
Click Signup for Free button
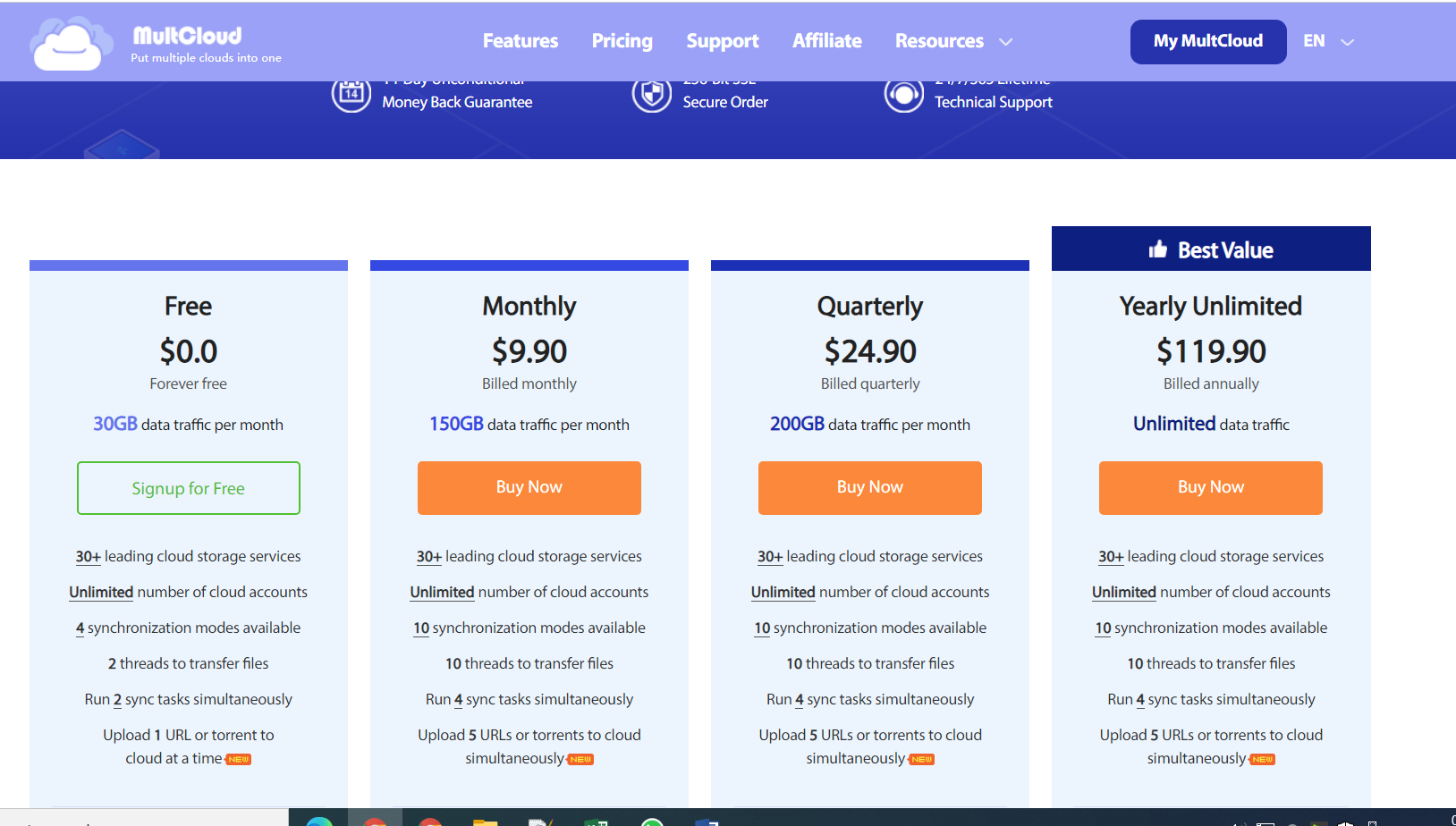click(189, 488)
